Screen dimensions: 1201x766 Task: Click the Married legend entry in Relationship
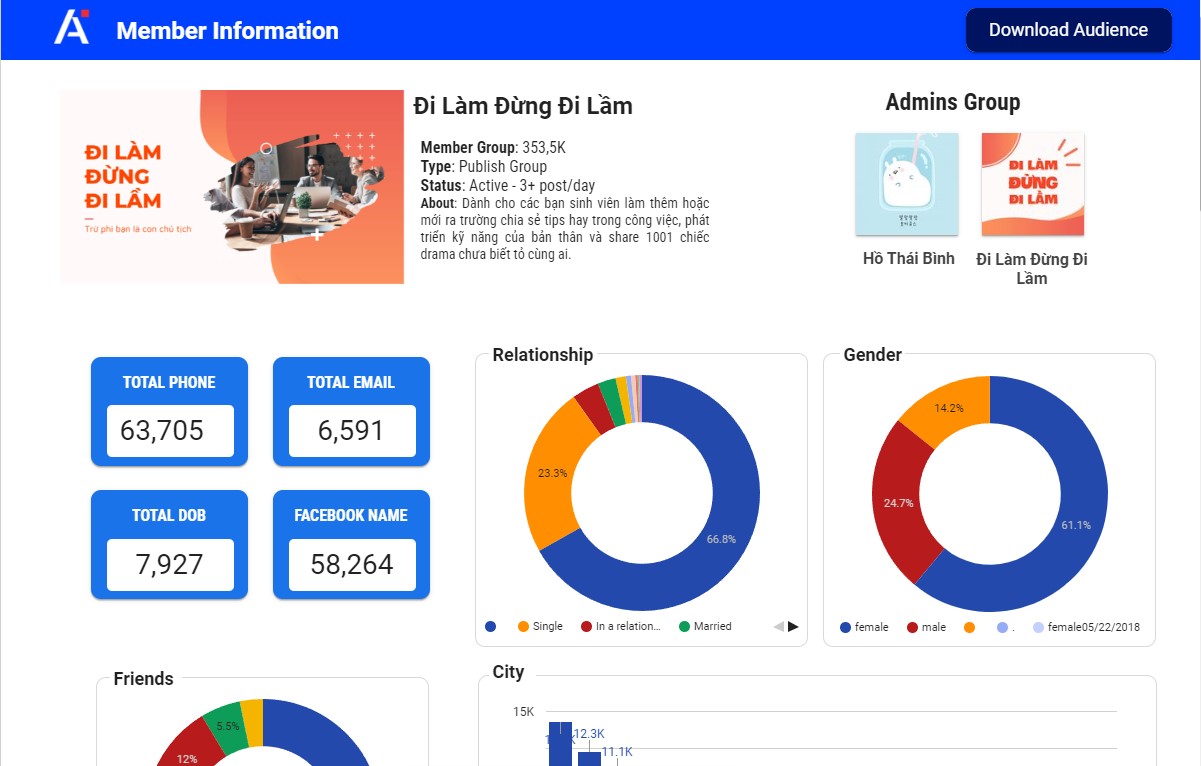[x=705, y=626]
